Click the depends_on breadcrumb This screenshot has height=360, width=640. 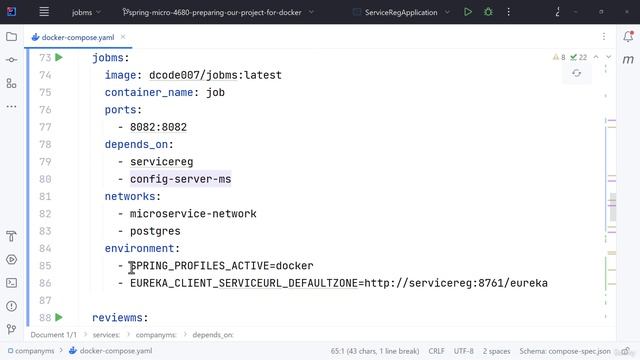[x=213, y=335]
